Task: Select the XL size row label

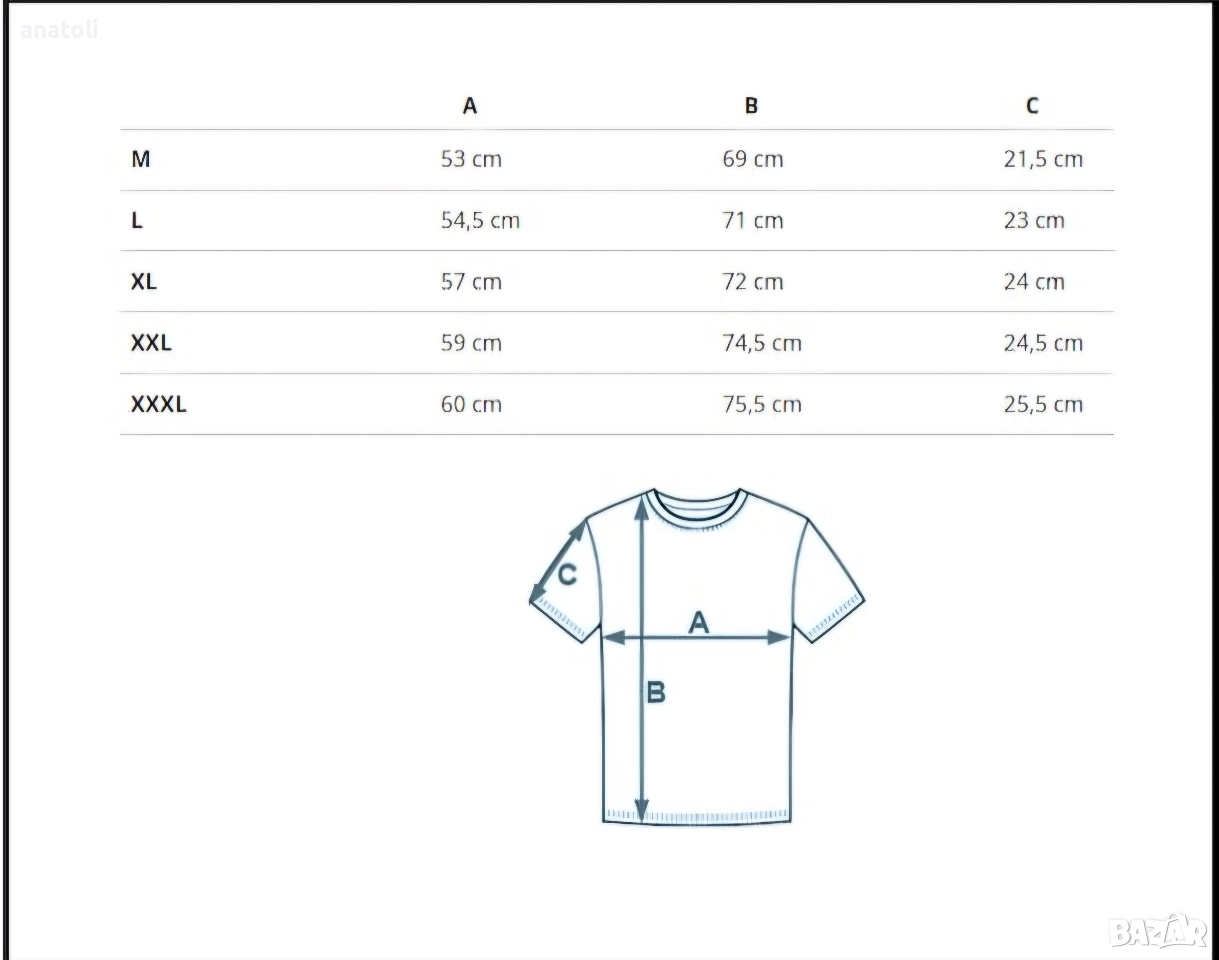Action: 144,282
